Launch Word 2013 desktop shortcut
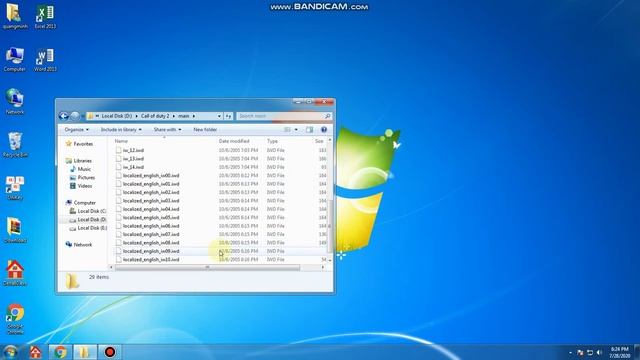This screenshot has height=360, width=640. pos(45,59)
